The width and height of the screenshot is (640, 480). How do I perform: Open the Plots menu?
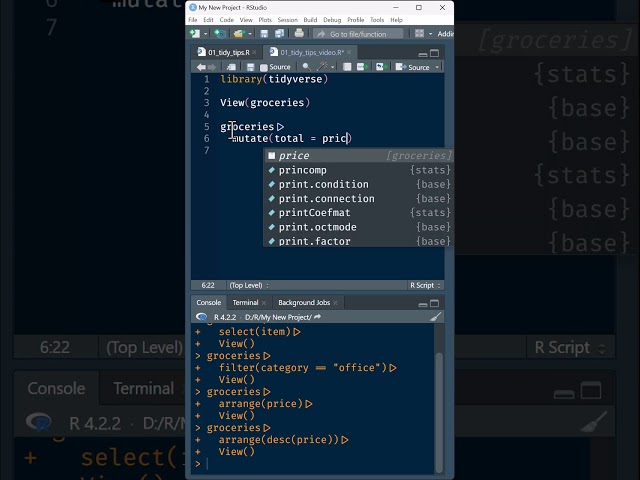tap(265, 20)
